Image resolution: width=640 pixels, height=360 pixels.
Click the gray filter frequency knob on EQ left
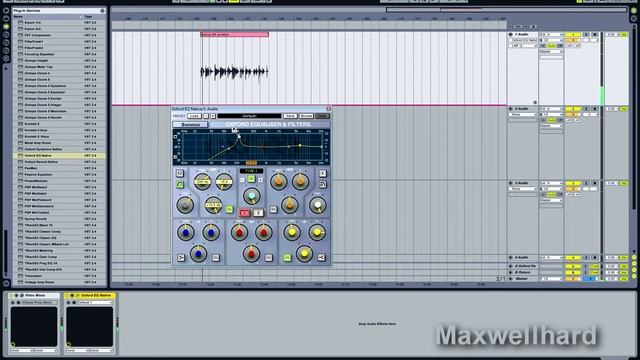pyautogui.click(x=185, y=205)
